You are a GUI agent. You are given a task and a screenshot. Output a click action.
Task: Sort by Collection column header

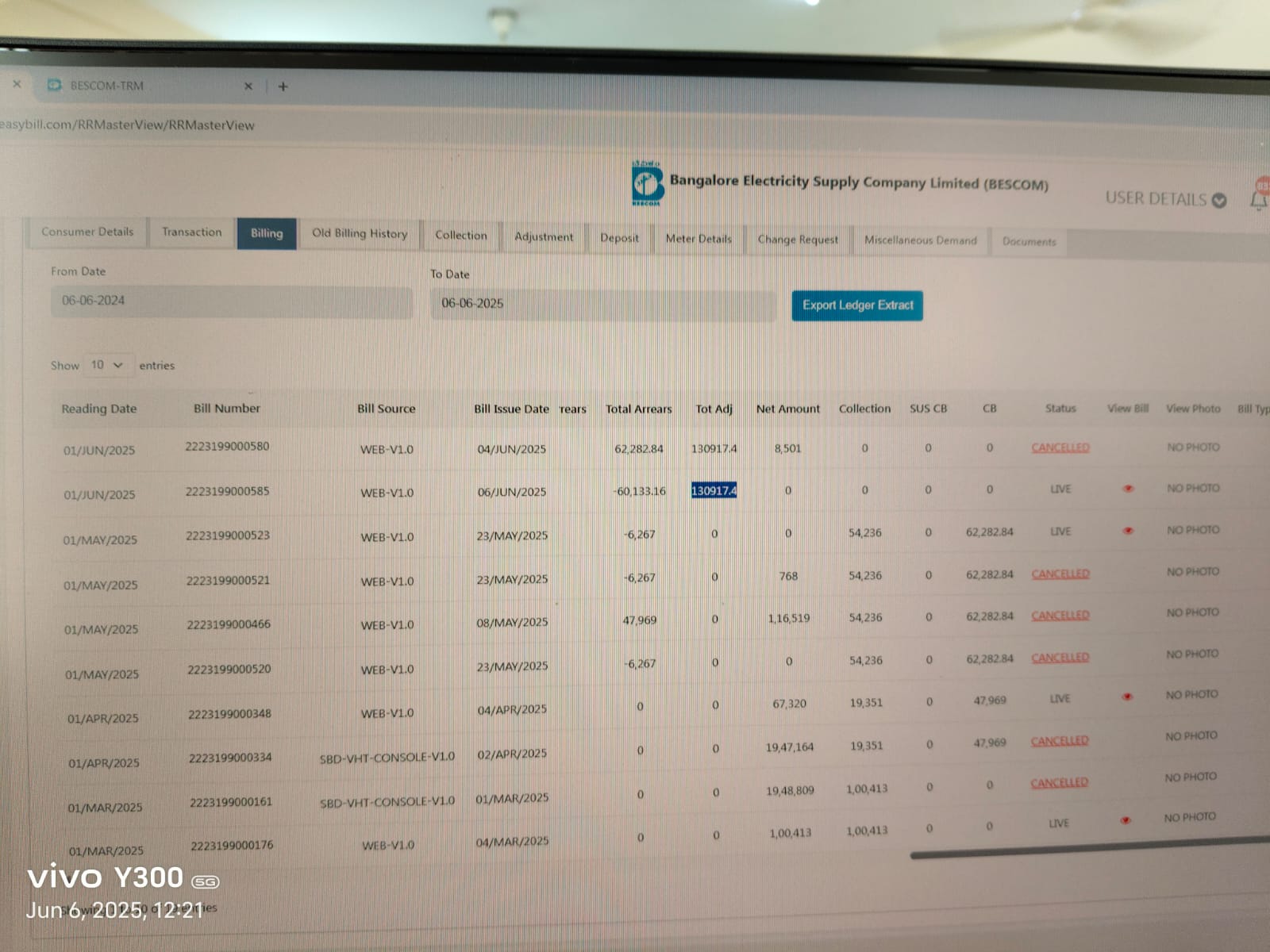point(865,409)
